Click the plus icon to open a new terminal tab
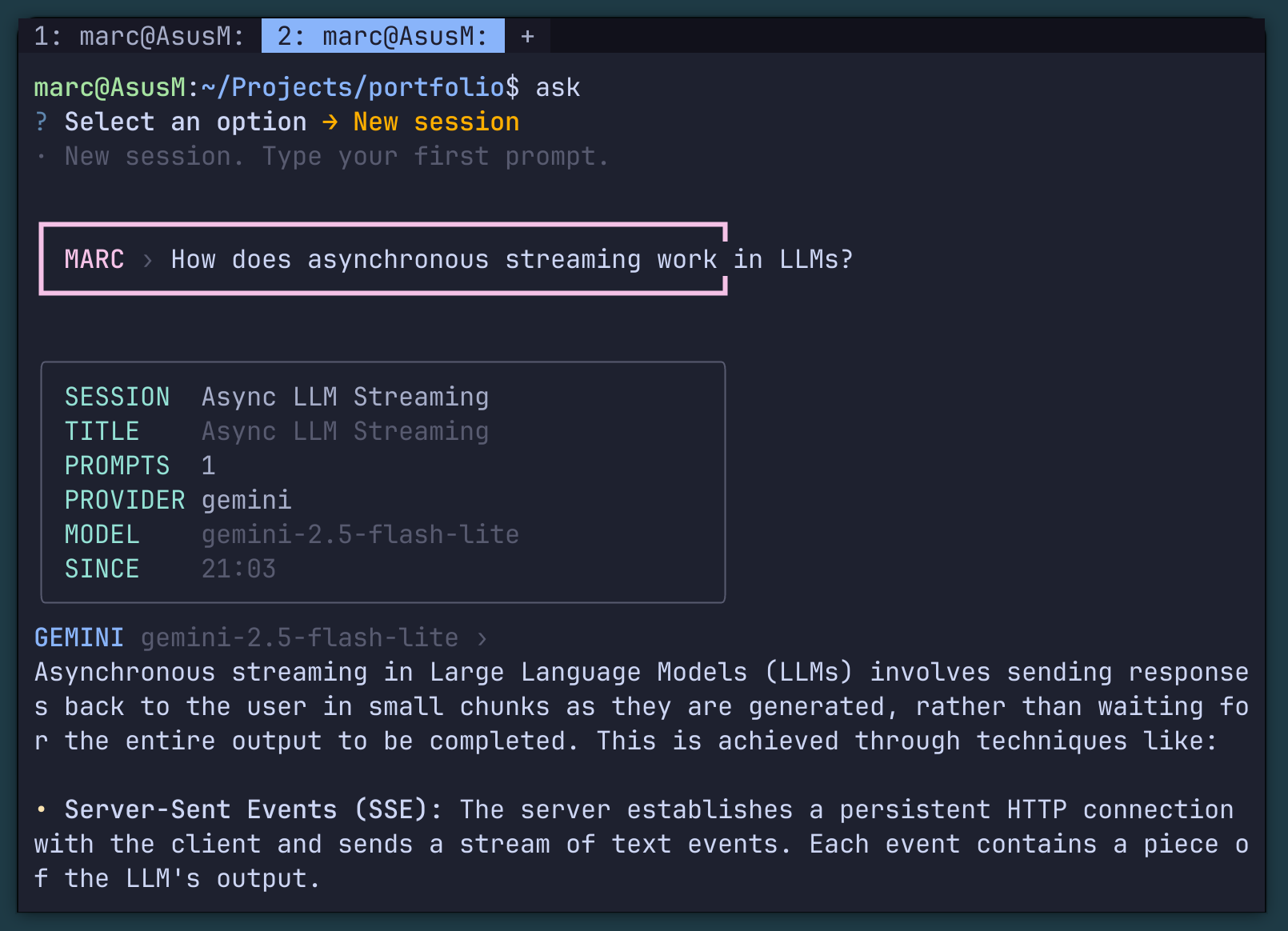This screenshot has height=931, width=1288. (527, 36)
